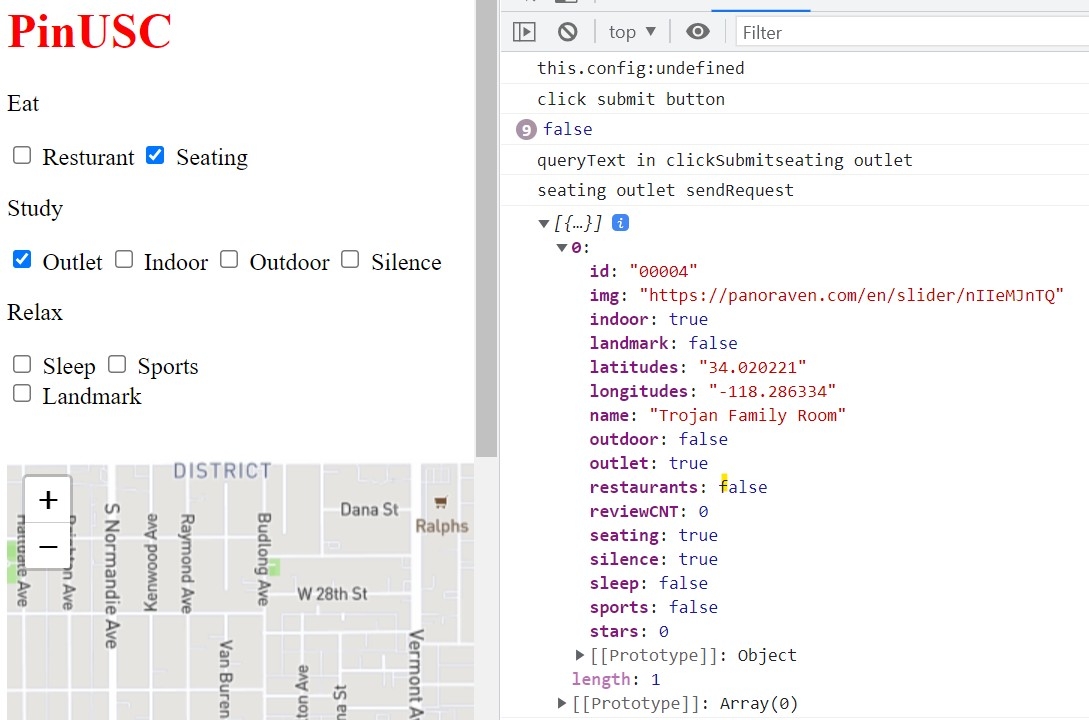Expand the [[Prototype]]: Array(0) entry
This screenshot has height=720, width=1089.
click(562, 703)
